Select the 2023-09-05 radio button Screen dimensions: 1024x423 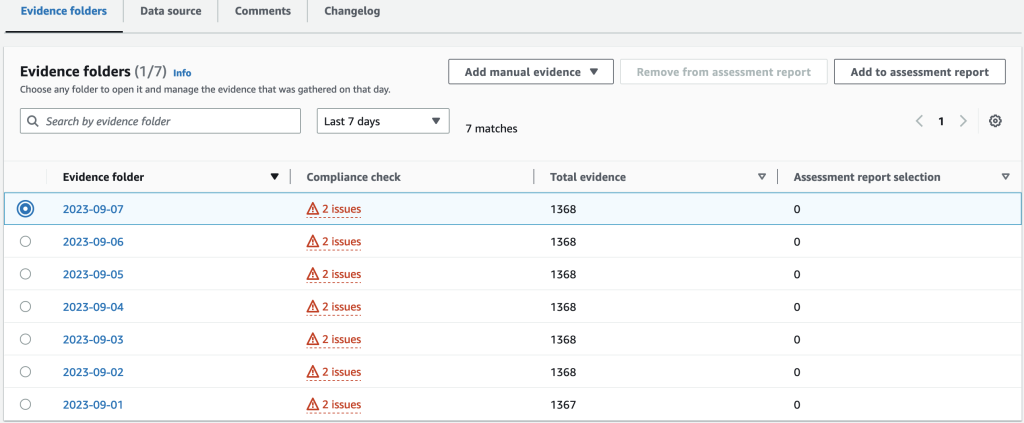coord(25,274)
